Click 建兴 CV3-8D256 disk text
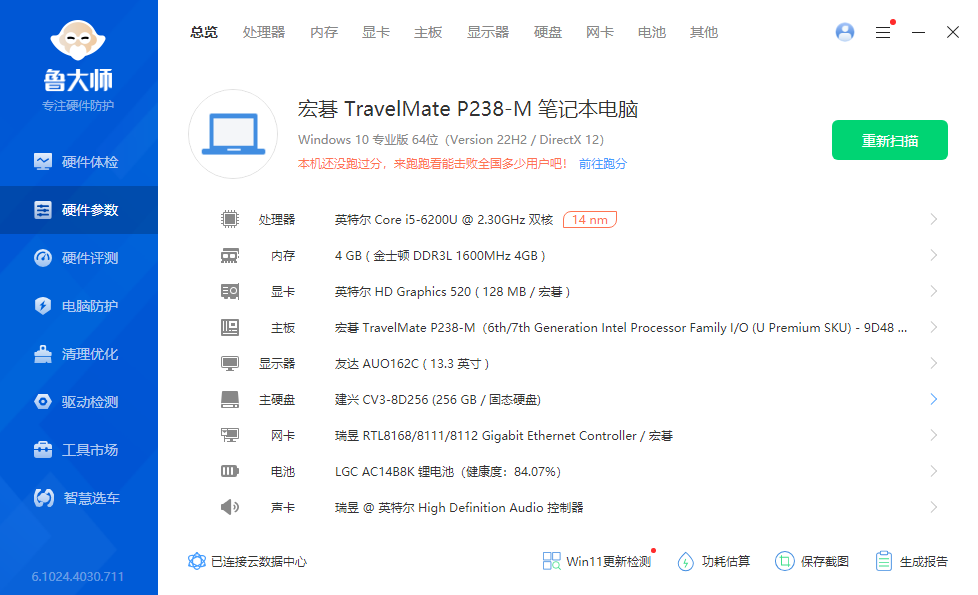978x595 pixels. pos(437,400)
